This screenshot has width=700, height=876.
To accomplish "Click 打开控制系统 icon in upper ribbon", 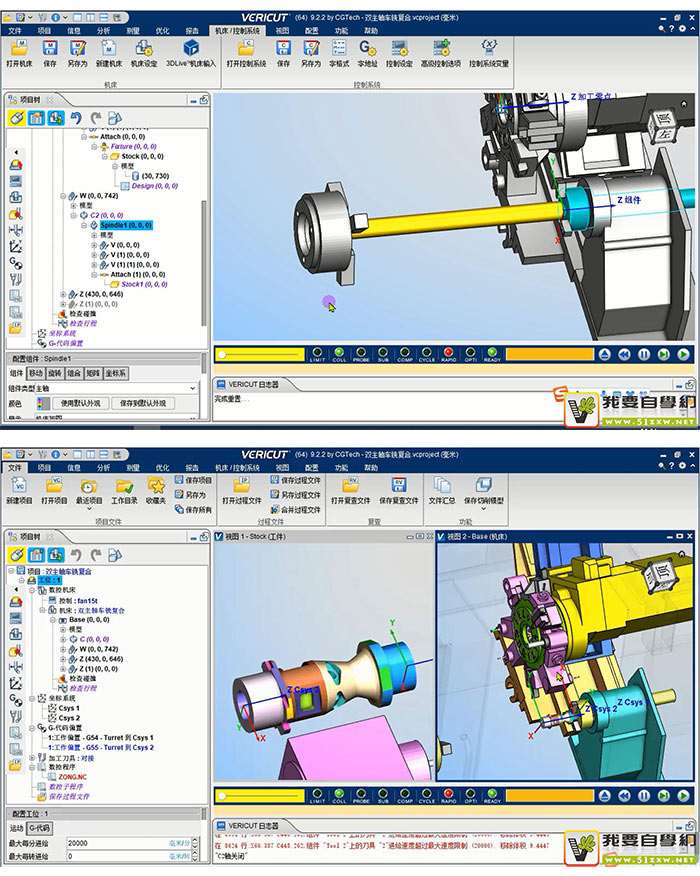I will click(x=246, y=49).
